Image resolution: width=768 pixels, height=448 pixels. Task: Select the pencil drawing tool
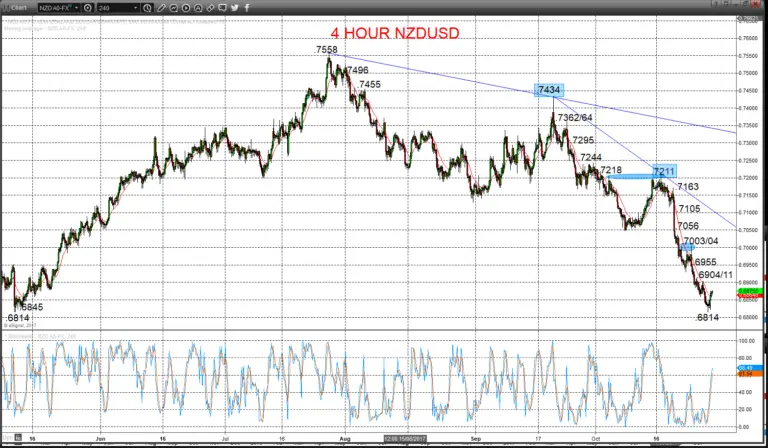[x=162, y=8]
